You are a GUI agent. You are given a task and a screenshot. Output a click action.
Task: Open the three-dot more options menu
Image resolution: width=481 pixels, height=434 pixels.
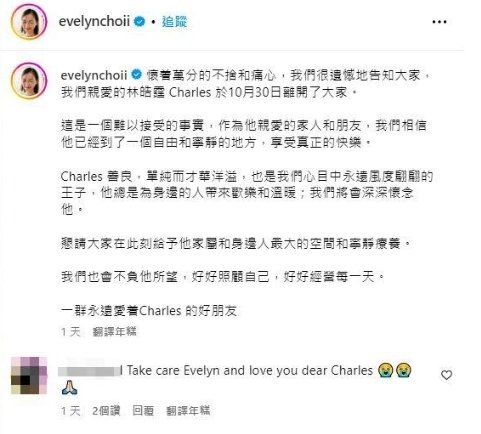click(x=439, y=22)
